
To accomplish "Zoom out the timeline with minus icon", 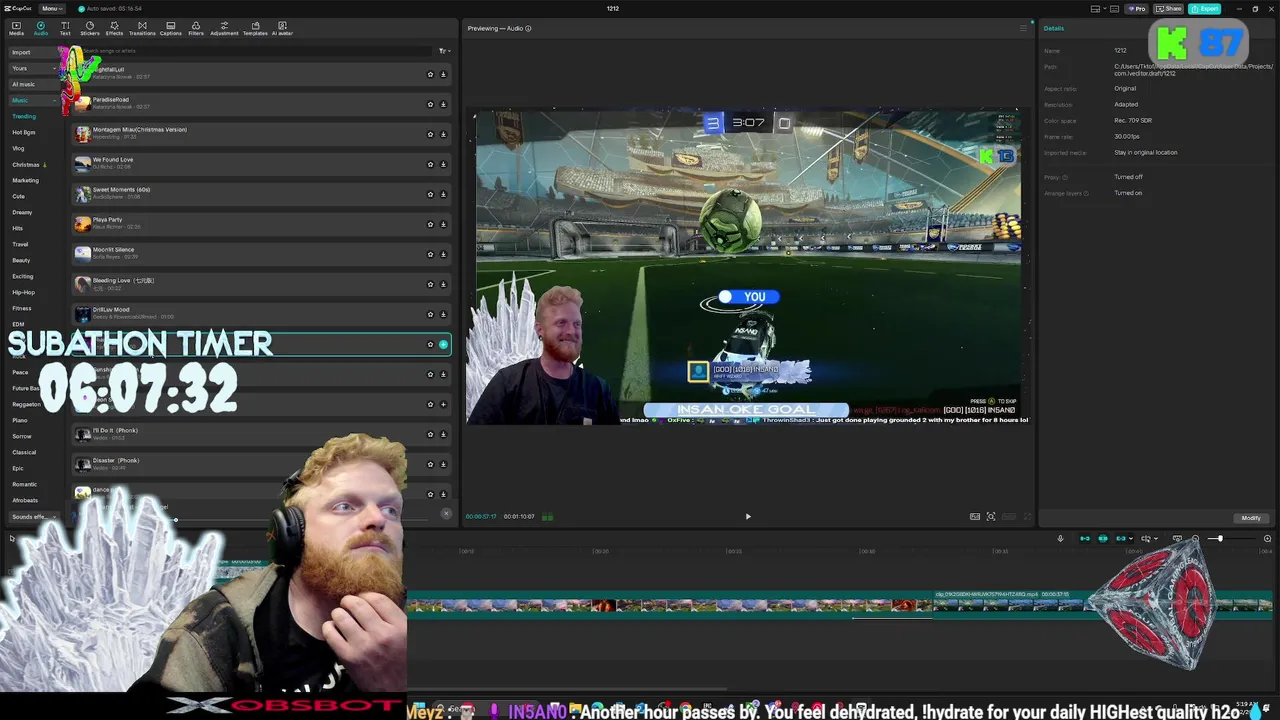I will click(x=1195, y=539).
